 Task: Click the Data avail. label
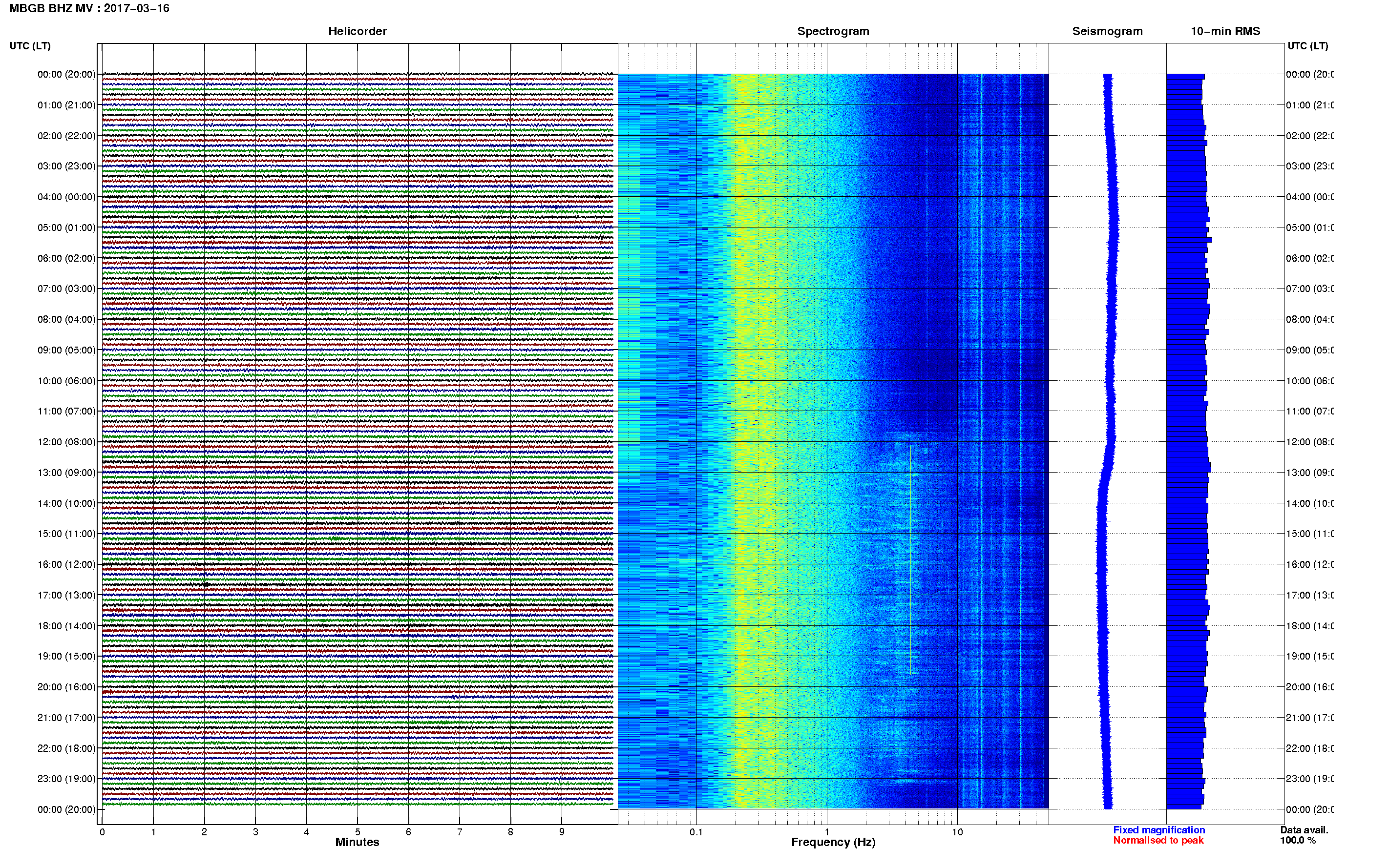tap(1304, 830)
